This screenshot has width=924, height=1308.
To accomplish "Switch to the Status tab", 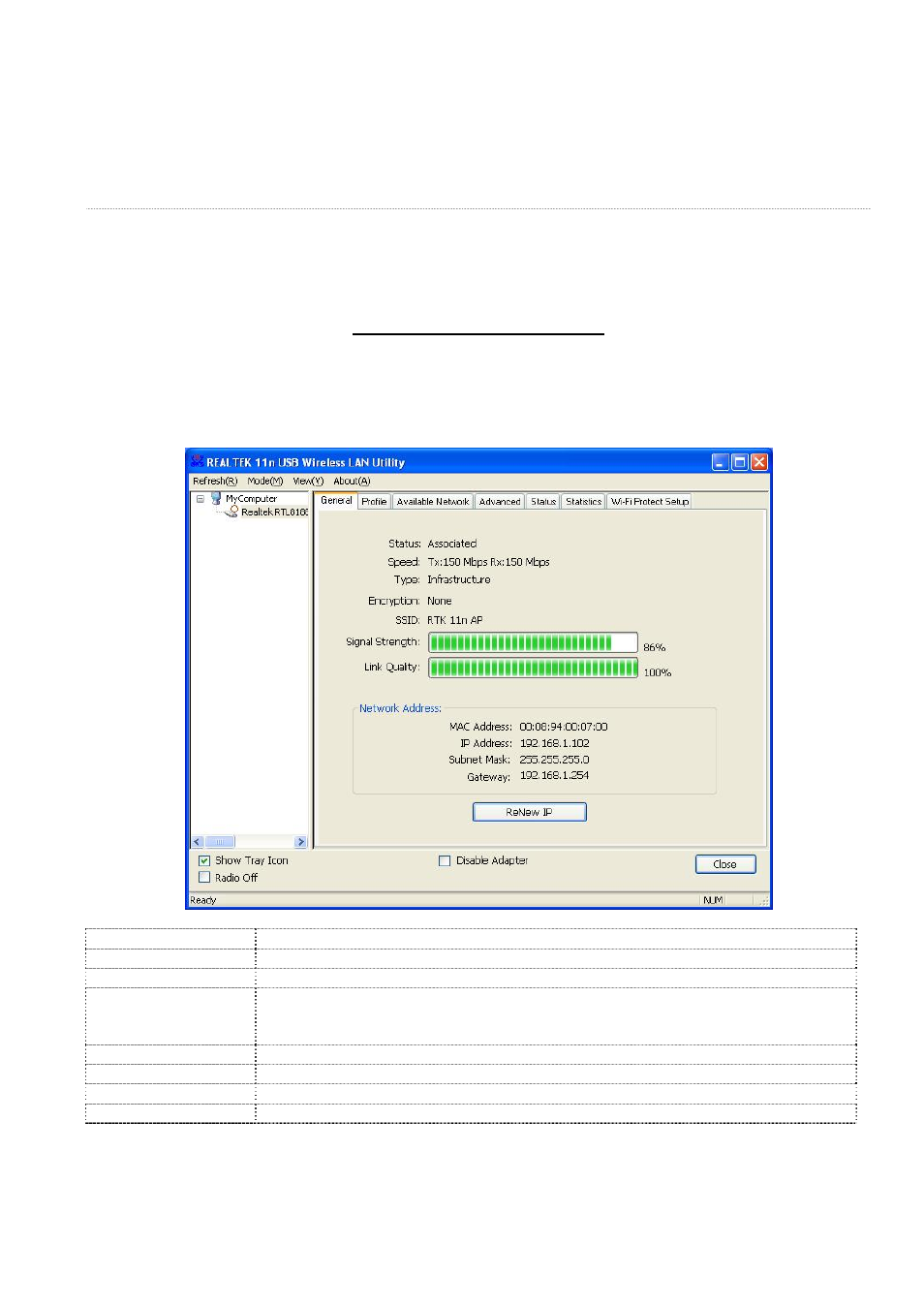I will 543,501.
